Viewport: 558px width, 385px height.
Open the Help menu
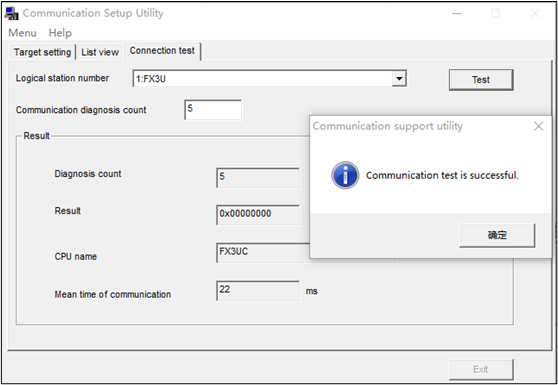tap(60, 33)
